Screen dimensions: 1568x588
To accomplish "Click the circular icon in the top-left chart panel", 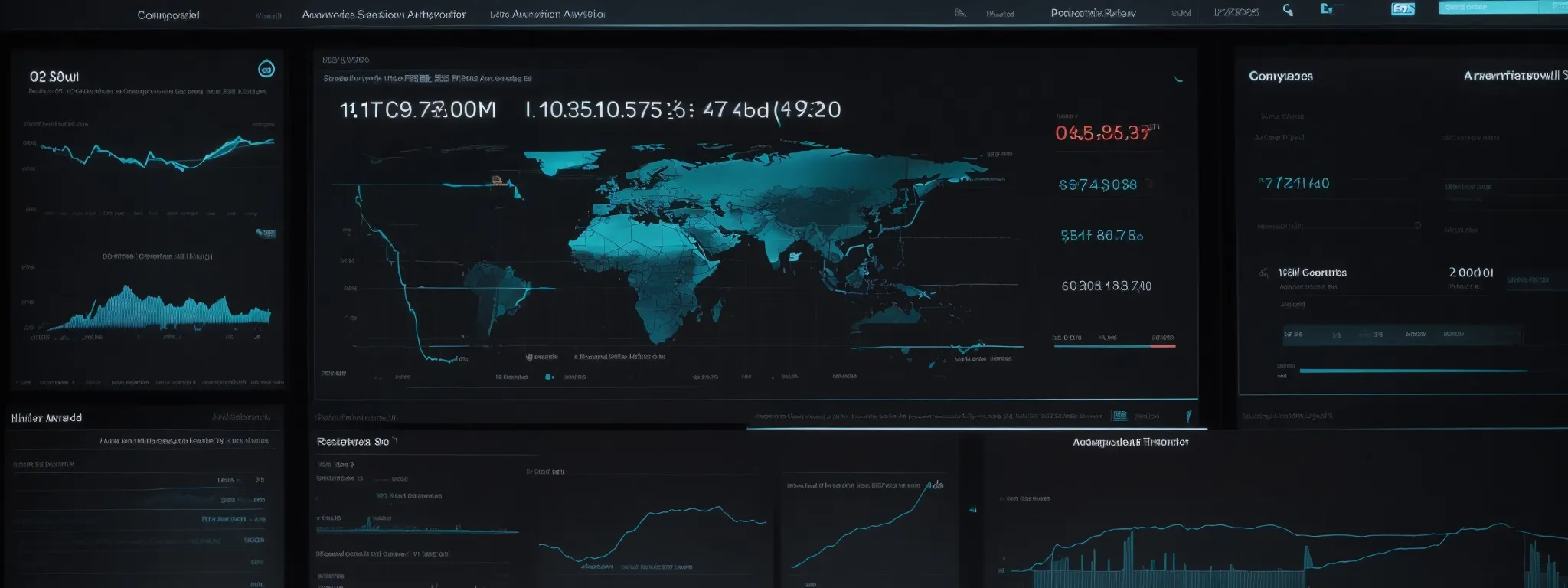I will click(x=266, y=69).
